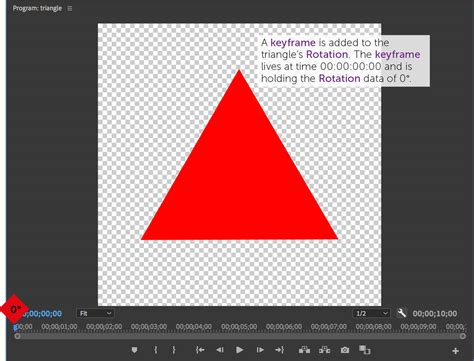Open the Program: triangle panel menu
Screen dimensions: 474x361
[70, 8]
